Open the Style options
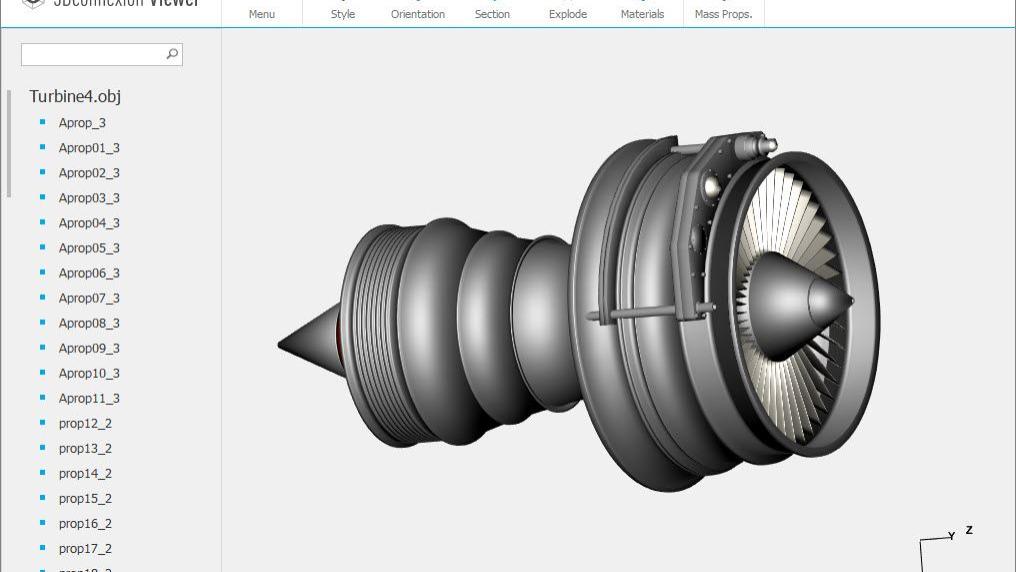The width and height of the screenshot is (1016, 572). [343, 13]
